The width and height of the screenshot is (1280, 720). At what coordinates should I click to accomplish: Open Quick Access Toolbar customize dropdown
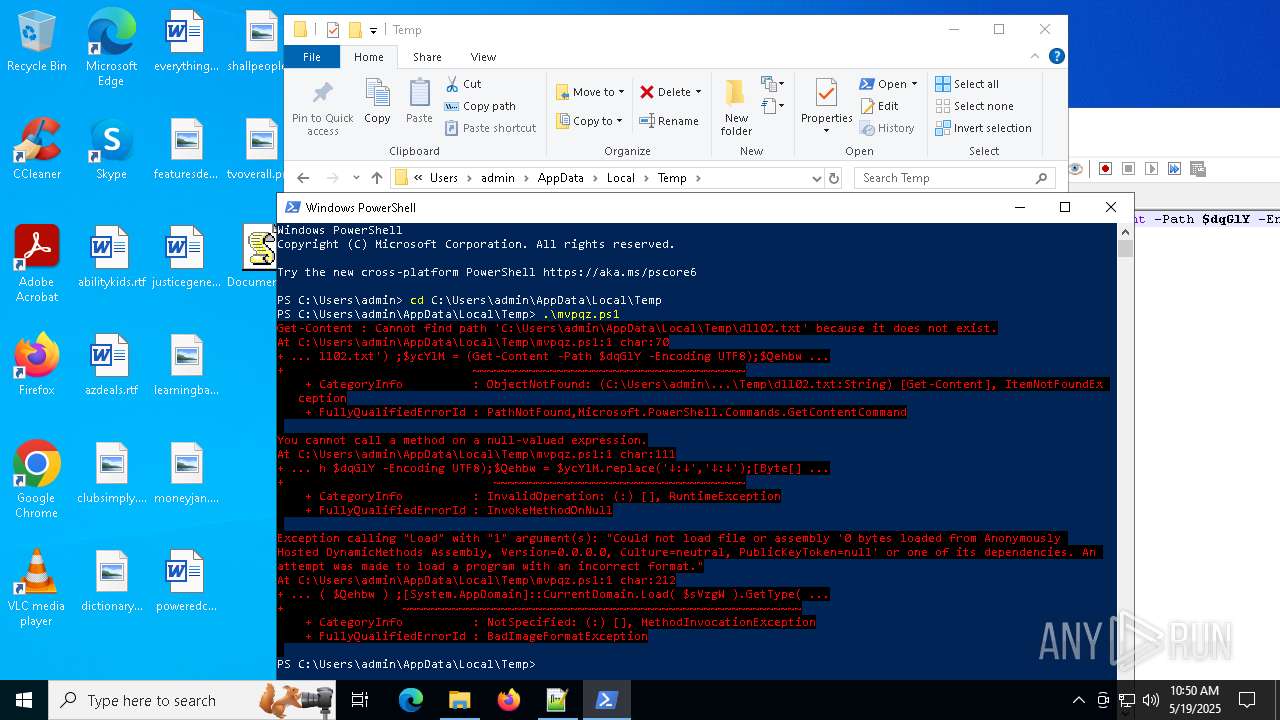(373, 30)
